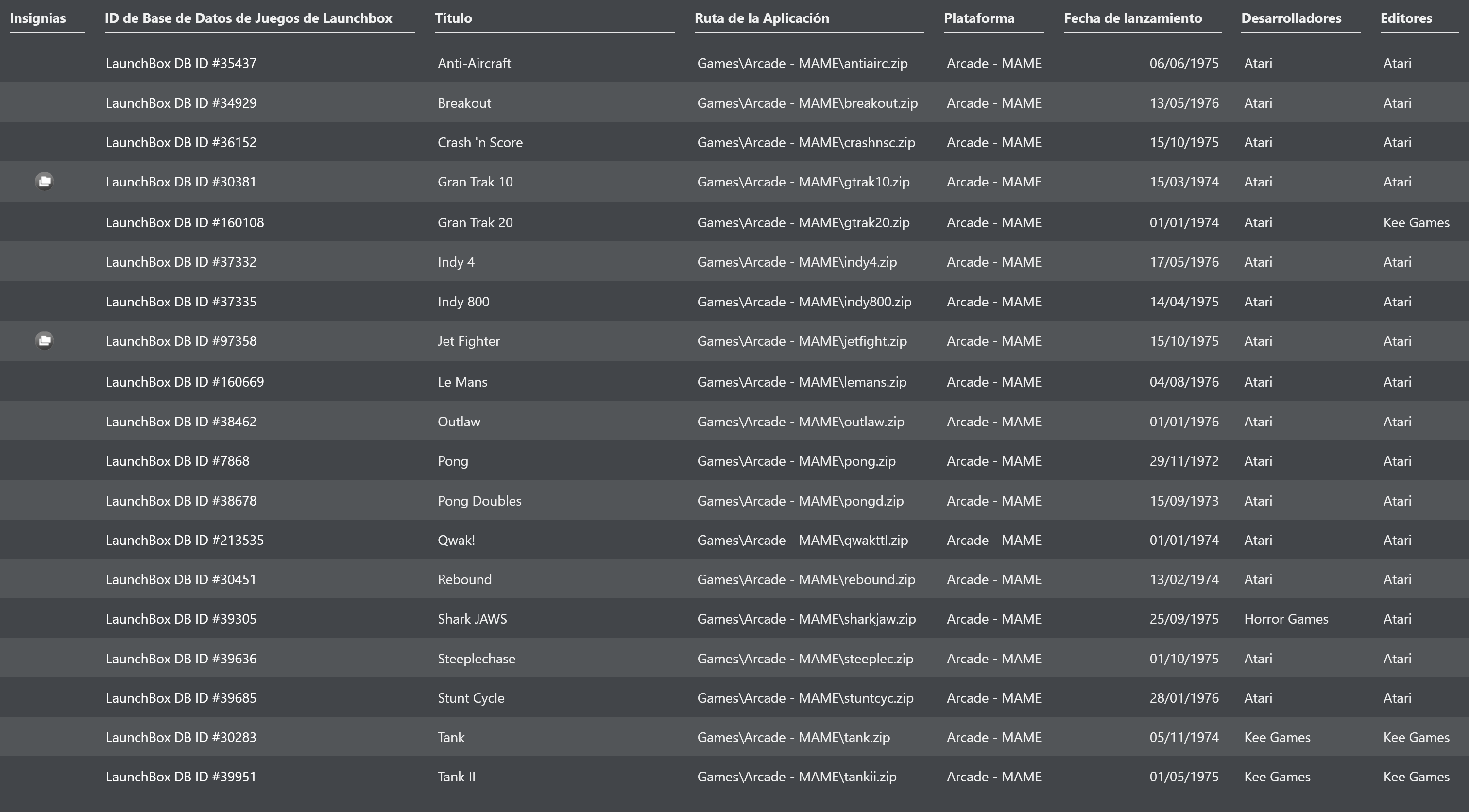Select the Rebound title cell

(x=465, y=579)
